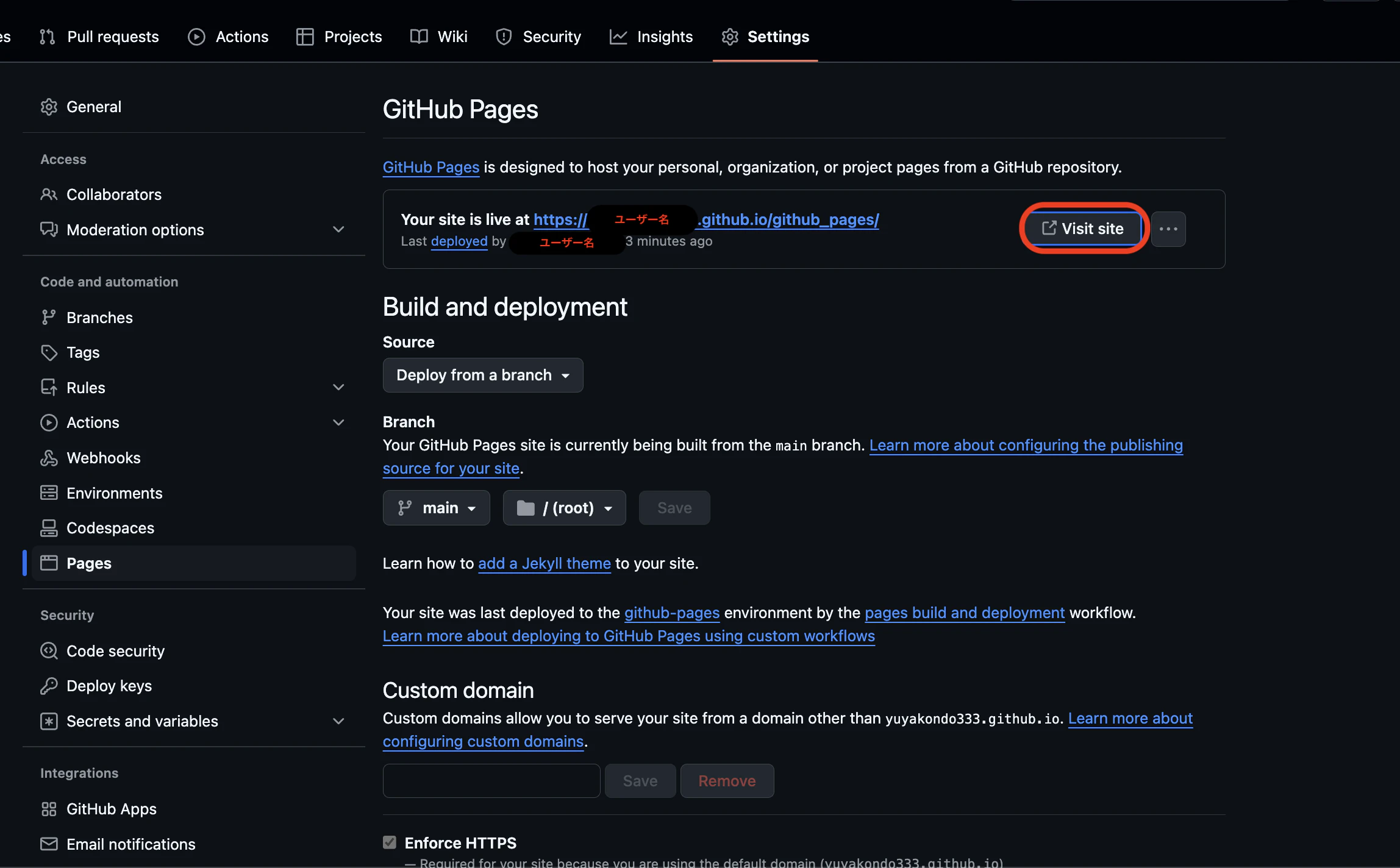The height and width of the screenshot is (868, 1400).
Task: Click the Save button for custom domain
Action: point(640,781)
